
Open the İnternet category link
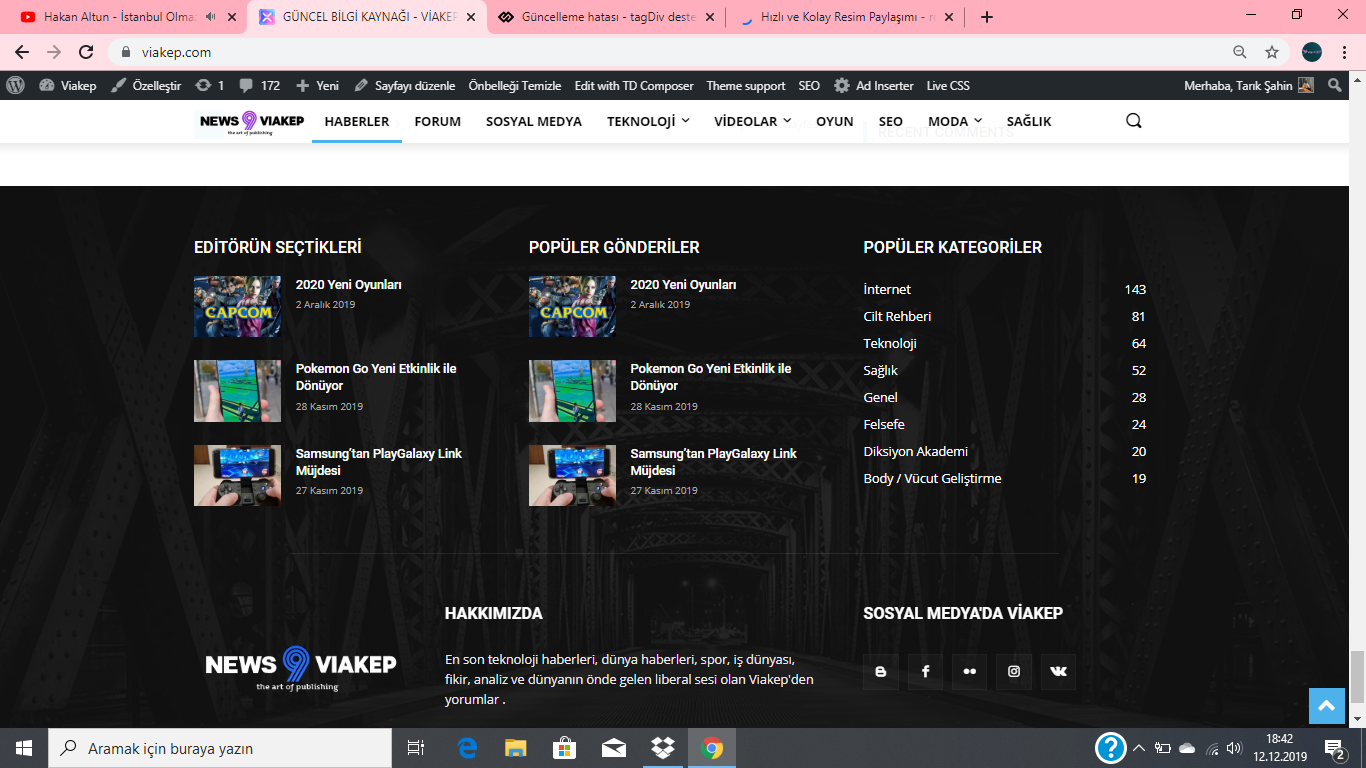point(887,289)
